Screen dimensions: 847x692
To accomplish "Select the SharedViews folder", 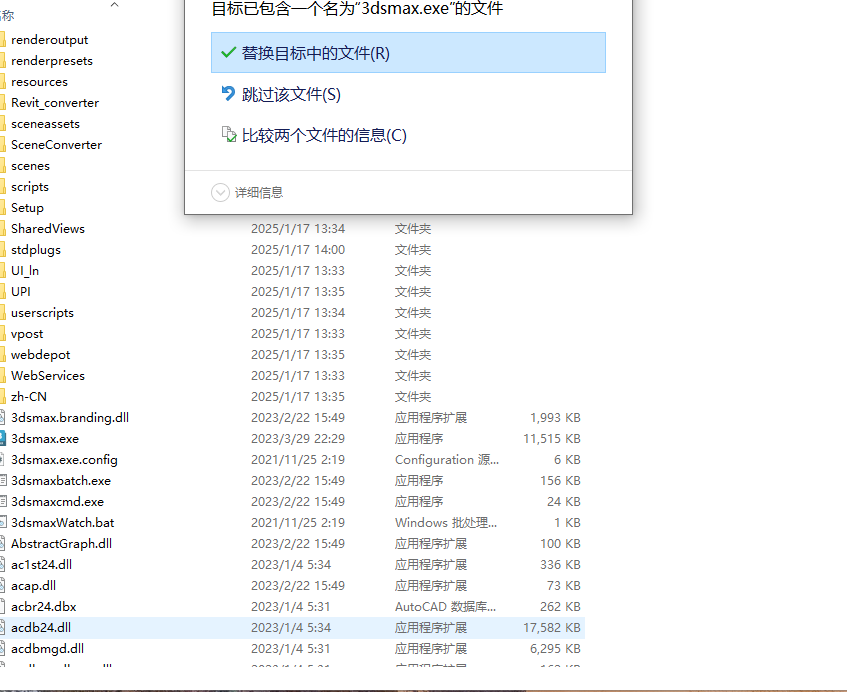I will (48, 229).
